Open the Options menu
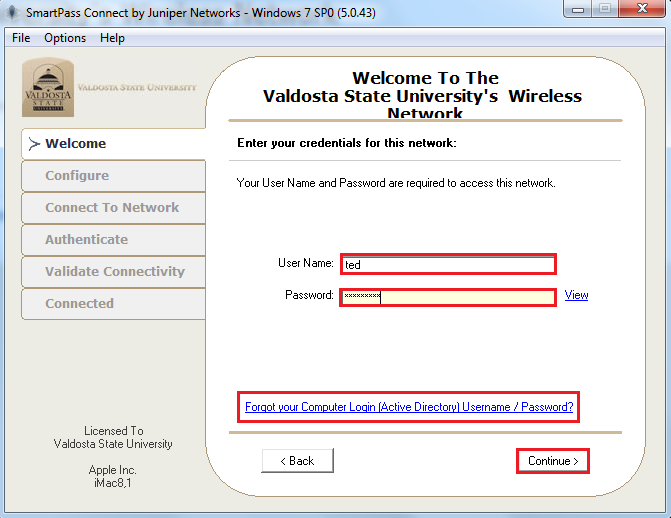 coord(65,38)
